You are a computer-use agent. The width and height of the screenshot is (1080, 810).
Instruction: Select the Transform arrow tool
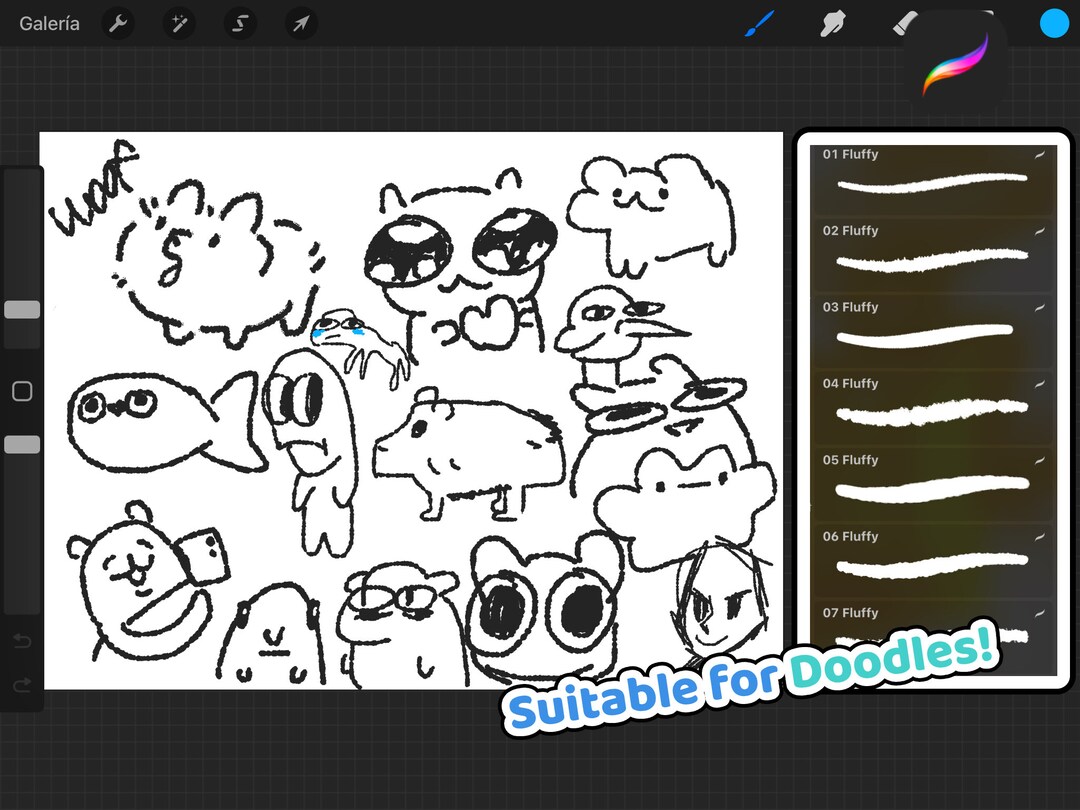(x=301, y=23)
